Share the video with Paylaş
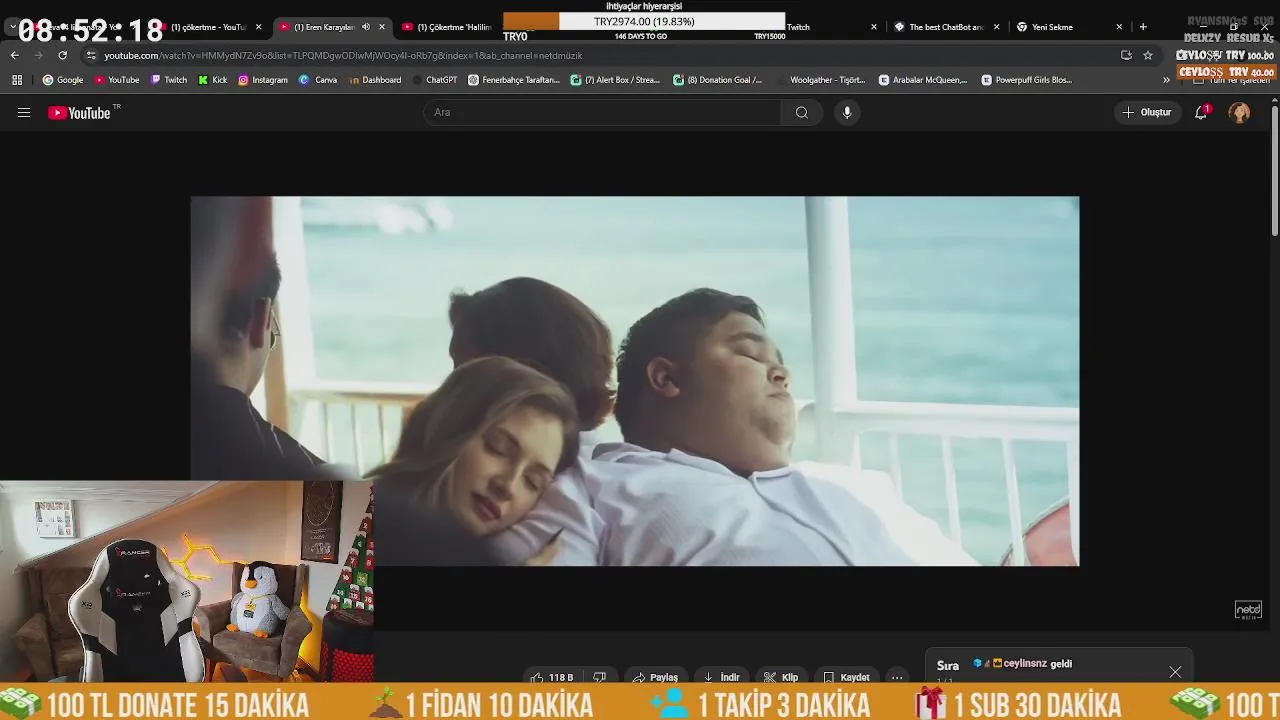This screenshot has width=1280, height=720. pyautogui.click(x=655, y=677)
